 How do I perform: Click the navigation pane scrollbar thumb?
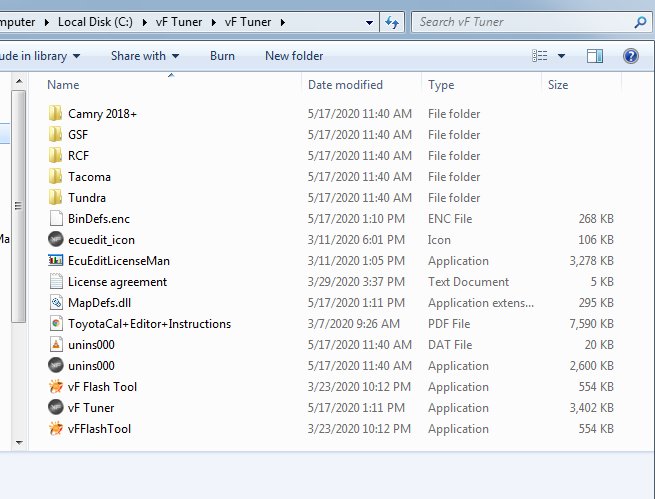(18, 206)
